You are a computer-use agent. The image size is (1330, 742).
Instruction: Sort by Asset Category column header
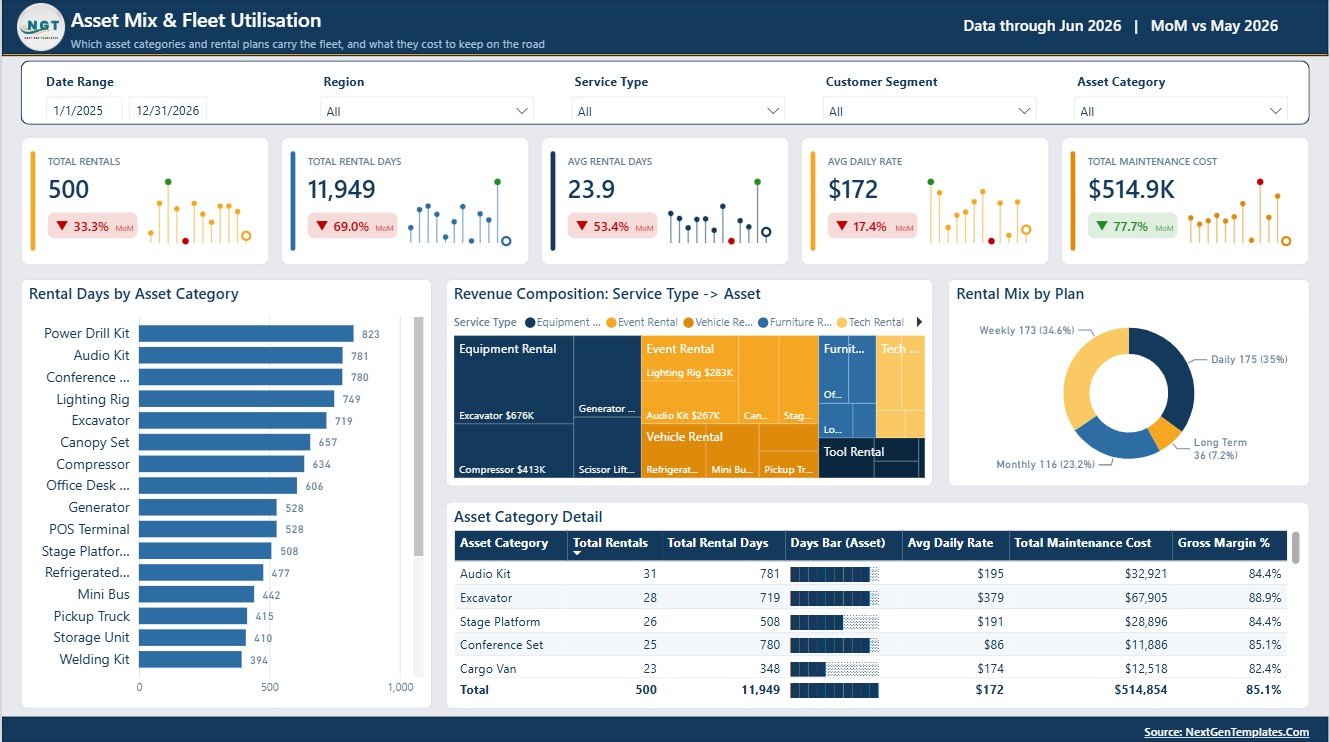tap(510, 545)
